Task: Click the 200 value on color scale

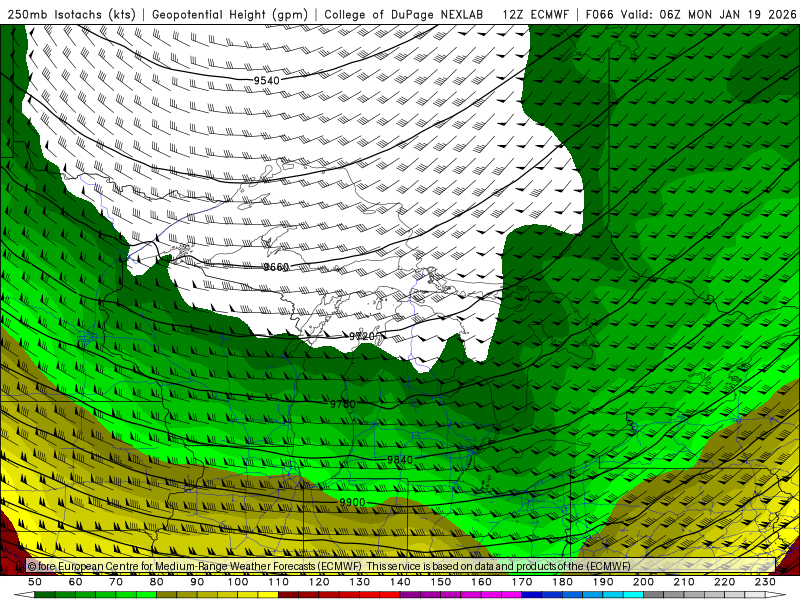Action: click(643, 582)
